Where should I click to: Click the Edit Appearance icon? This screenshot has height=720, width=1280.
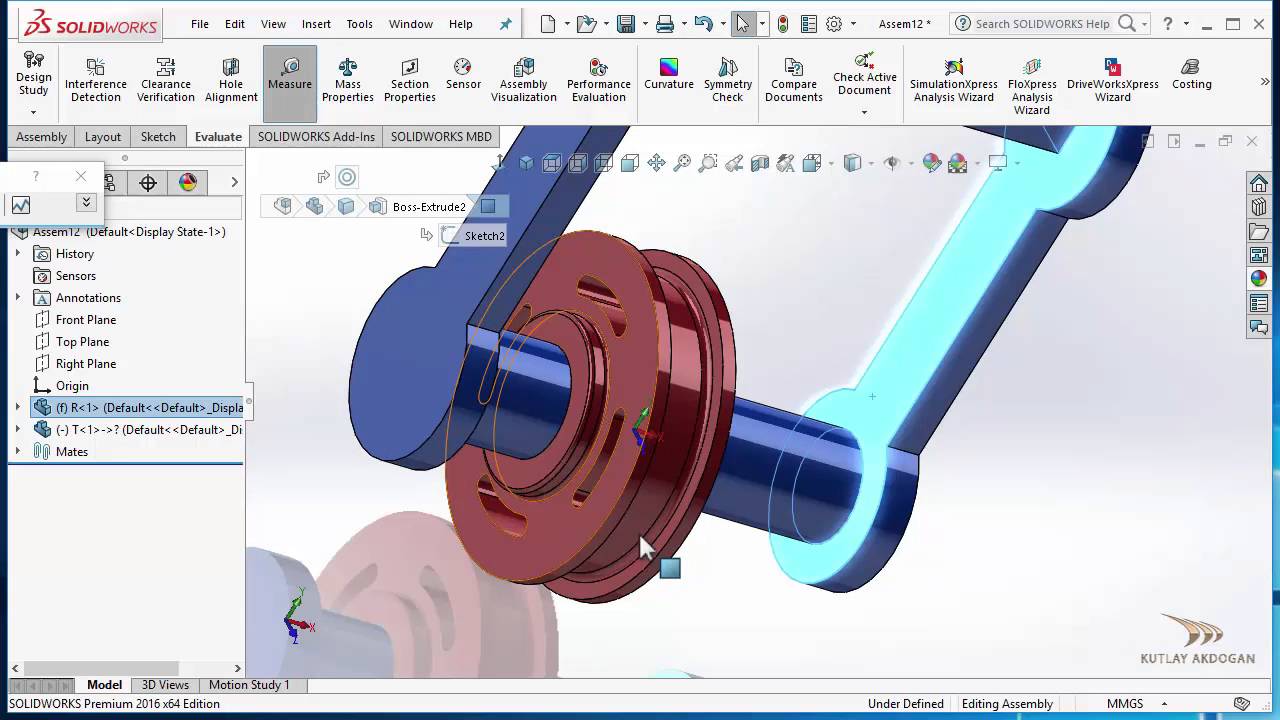coord(931,163)
